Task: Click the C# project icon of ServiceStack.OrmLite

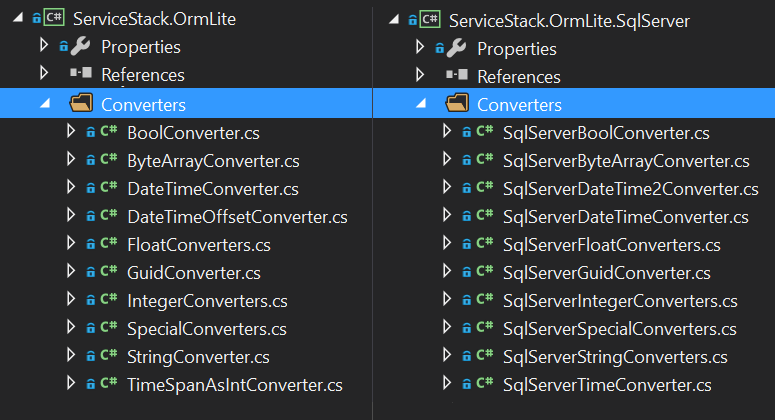Action: point(54,18)
